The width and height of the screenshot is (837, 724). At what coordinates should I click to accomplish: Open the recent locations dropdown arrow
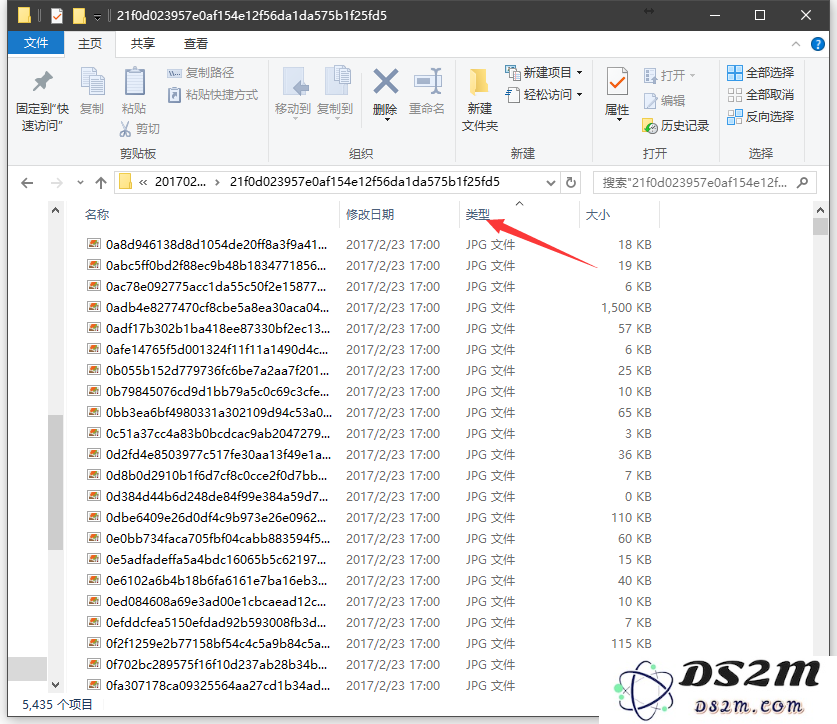point(80,183)
